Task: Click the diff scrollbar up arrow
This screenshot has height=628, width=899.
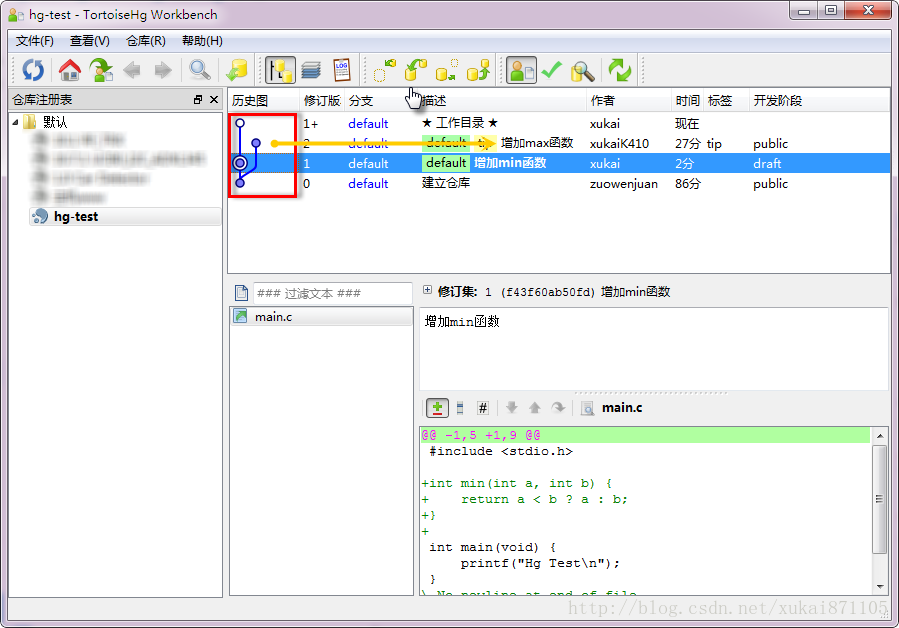Action: point(880,436)
